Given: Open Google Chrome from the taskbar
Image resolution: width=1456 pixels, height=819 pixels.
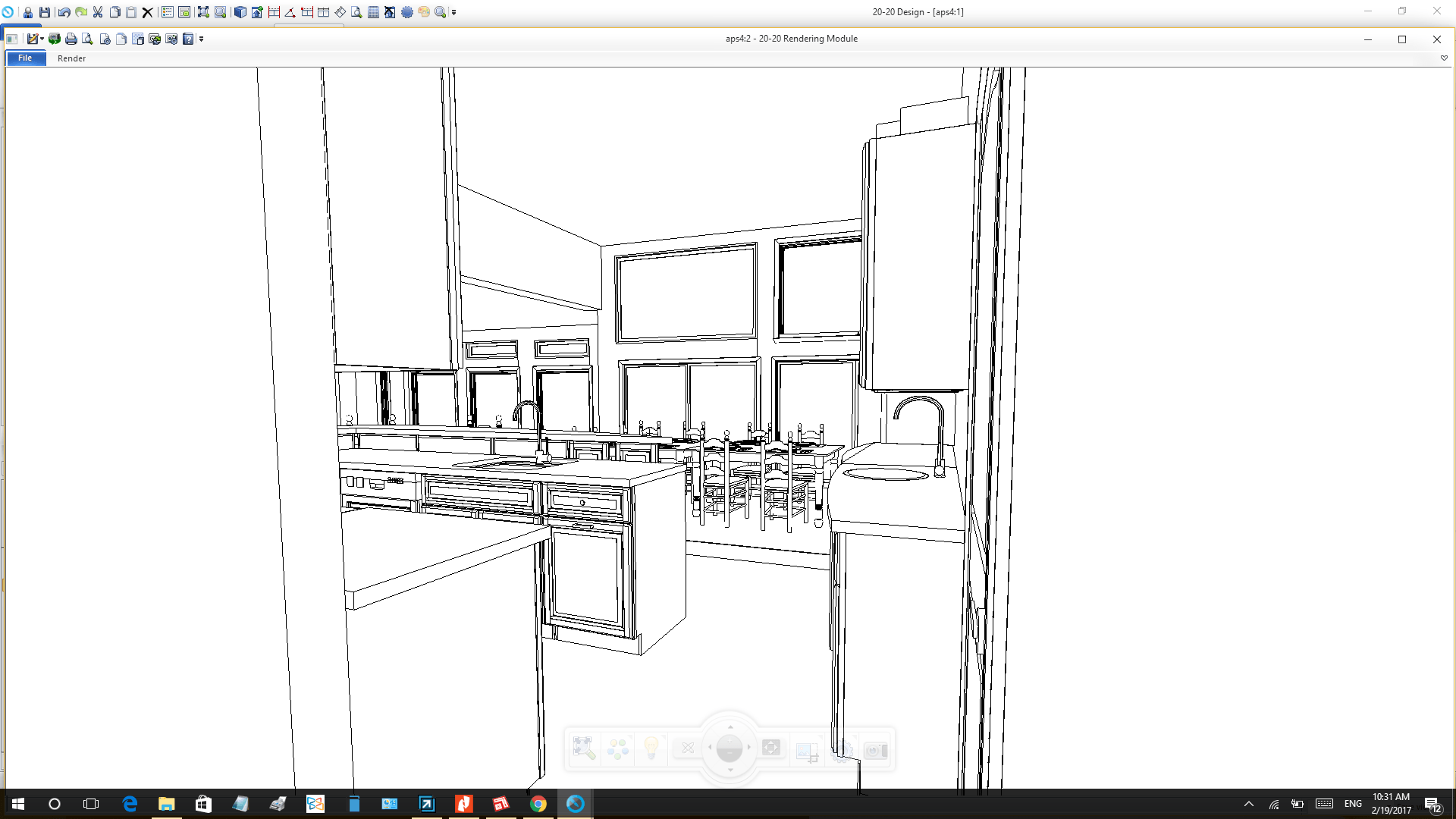Looking at the screenshot, I should click(x=538, y=803).
